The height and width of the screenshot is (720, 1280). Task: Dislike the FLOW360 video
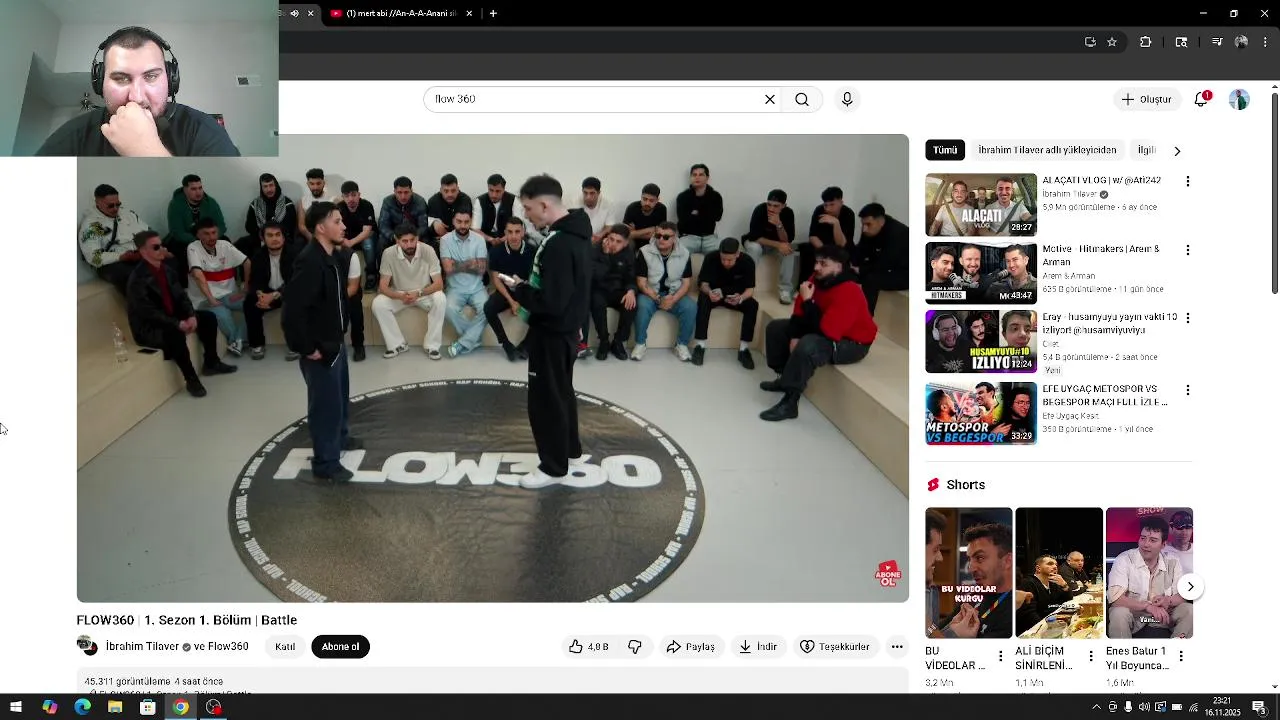[x=635, y=647]
